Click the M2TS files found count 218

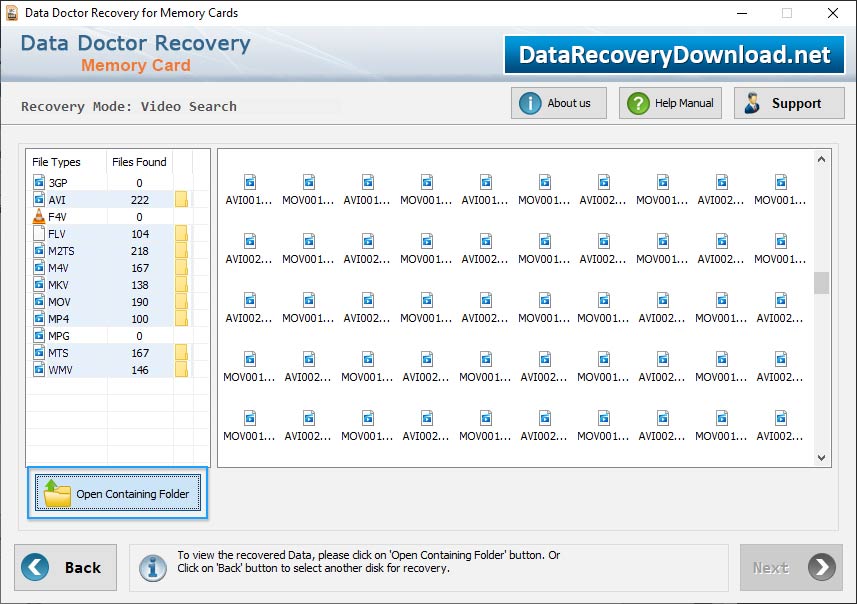pyautogui.click(x=140, y=251)
